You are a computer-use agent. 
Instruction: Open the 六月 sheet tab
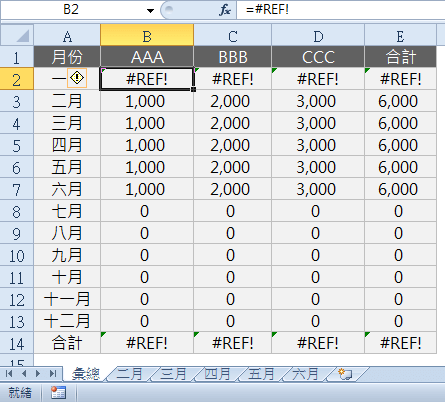pos(305,374)
